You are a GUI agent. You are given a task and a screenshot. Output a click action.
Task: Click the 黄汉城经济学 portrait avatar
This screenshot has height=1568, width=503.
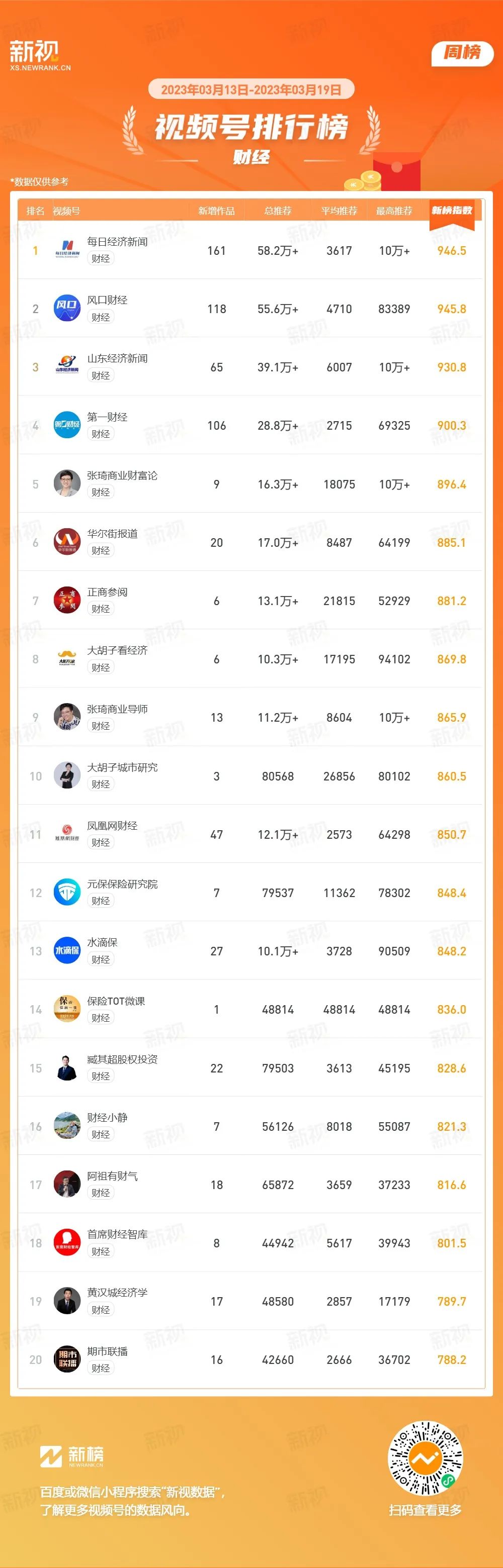click(x=67, y=1301)
